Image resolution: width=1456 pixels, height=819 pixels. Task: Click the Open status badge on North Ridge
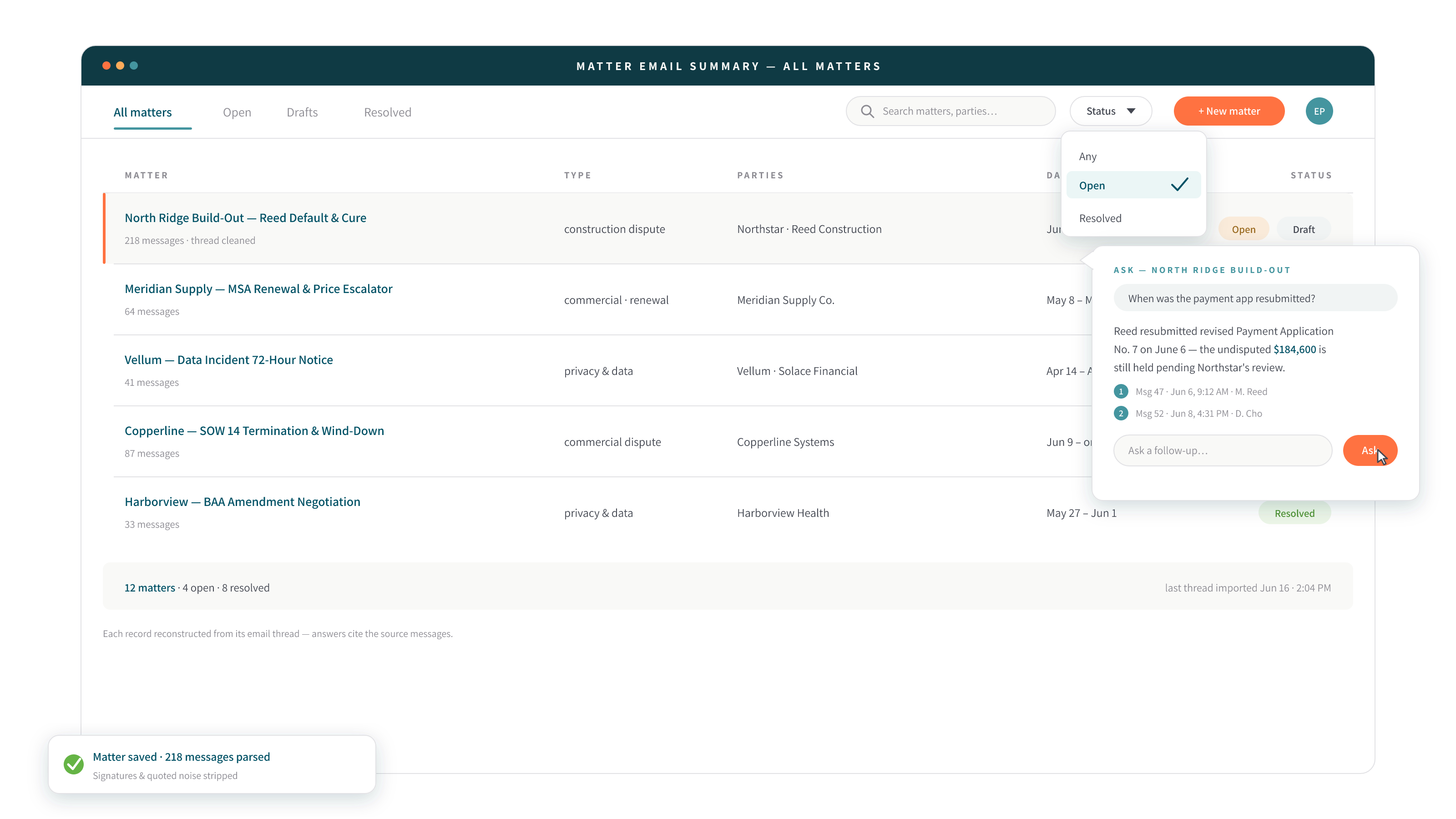pos(1243,229)
